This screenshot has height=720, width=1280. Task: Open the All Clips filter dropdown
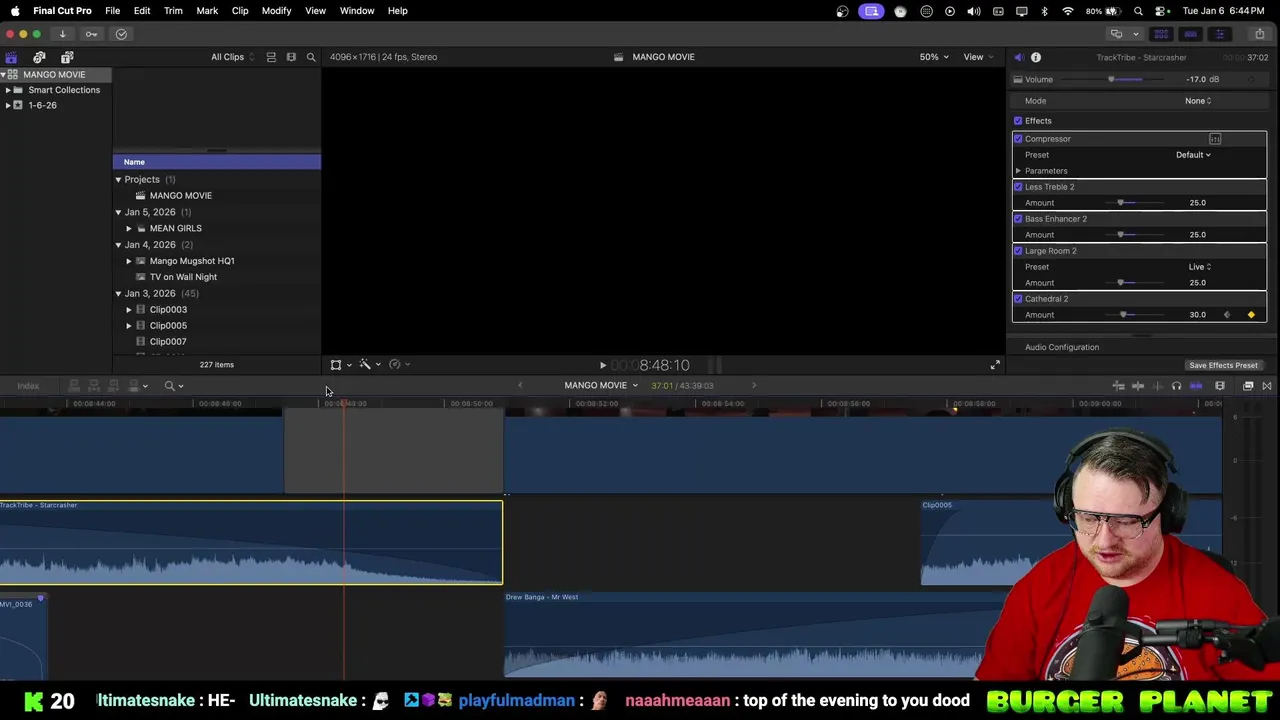tap(232, 57)
